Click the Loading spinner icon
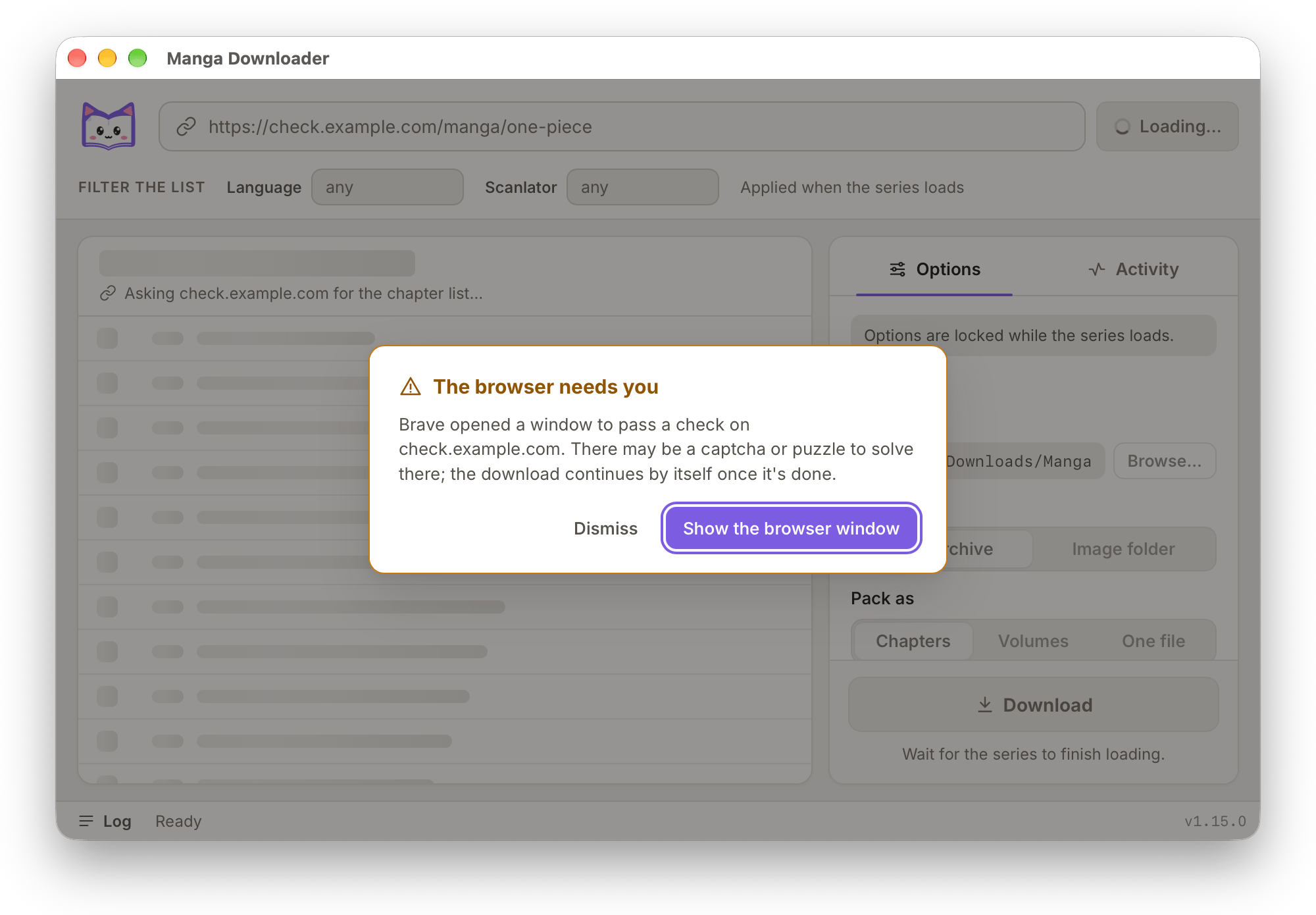The image size is (1316, 915). [1123, 126]
